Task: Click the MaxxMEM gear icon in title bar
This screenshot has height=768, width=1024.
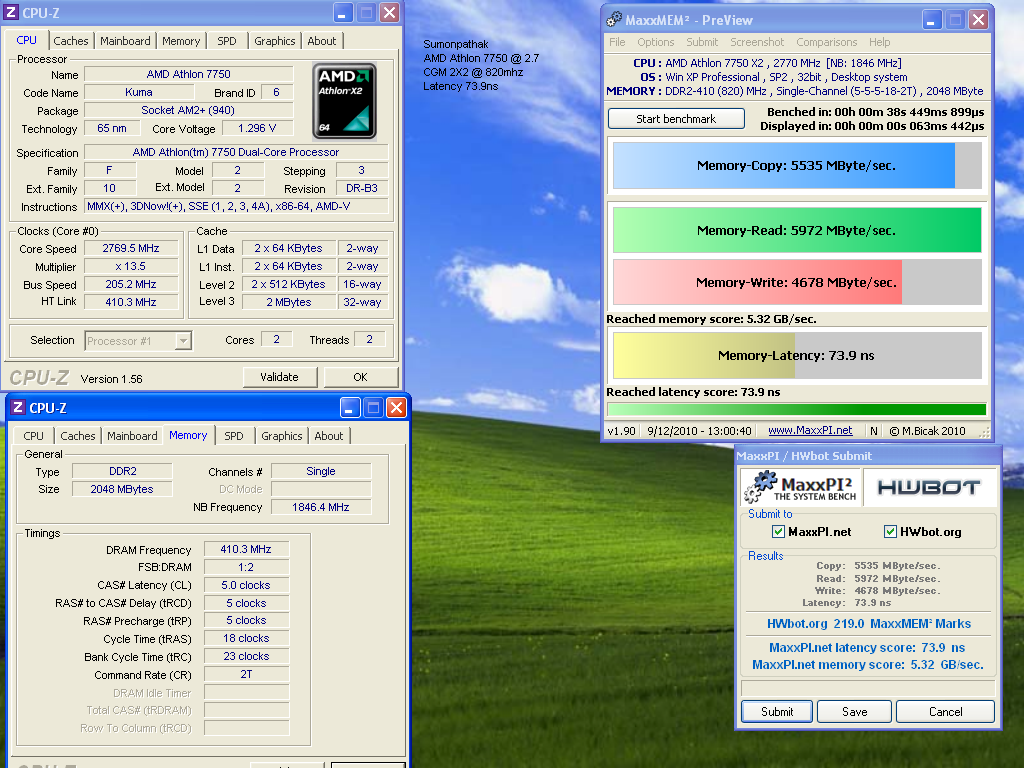Action: (x=613, y=20)
